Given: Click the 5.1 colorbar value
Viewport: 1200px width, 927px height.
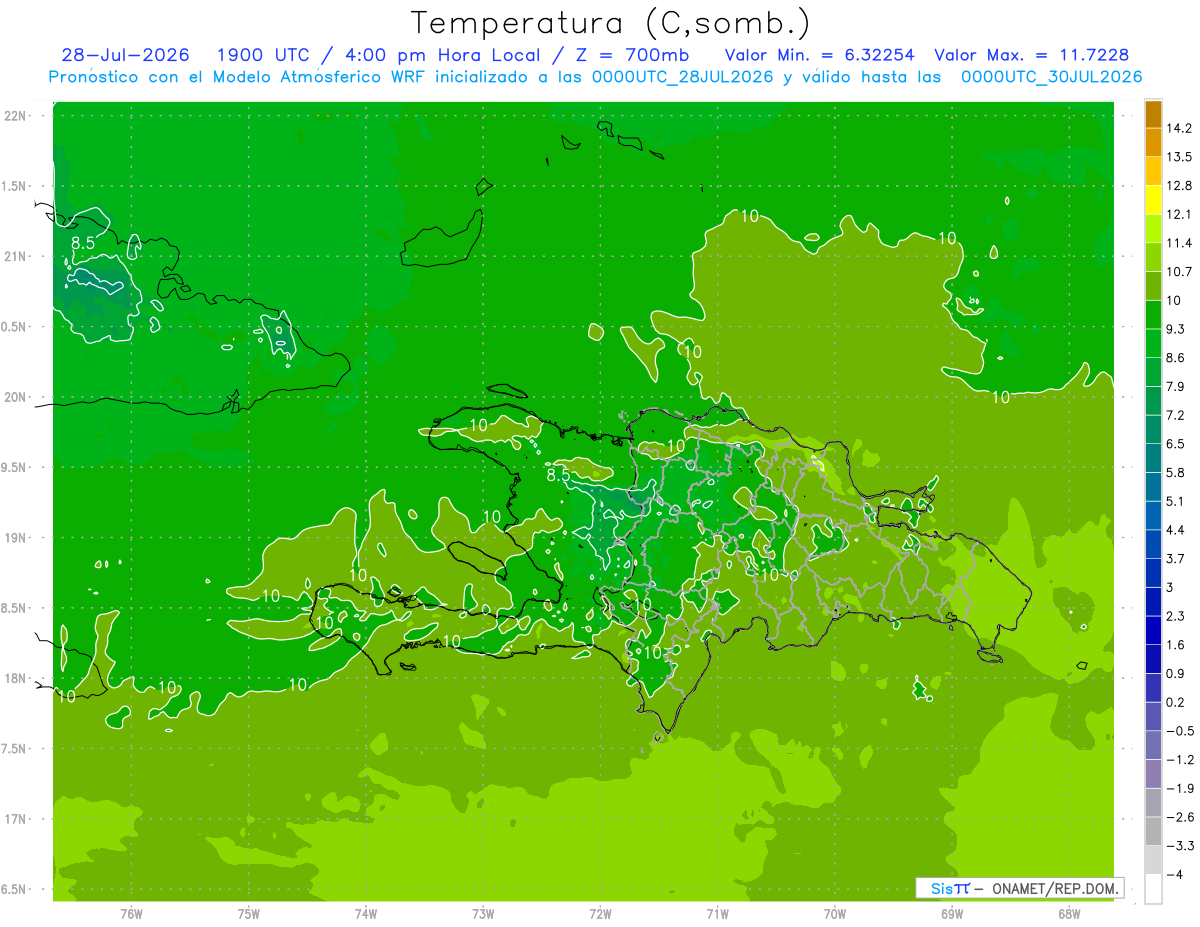Looking at the screenshot, I should [x=1175, y=501].
